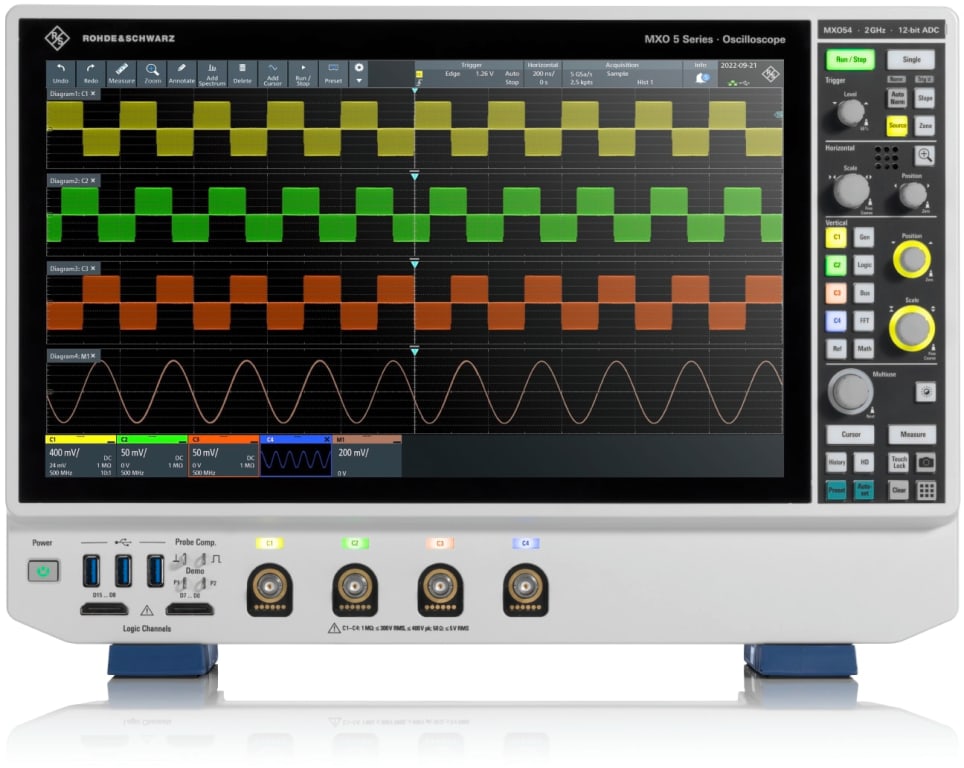Close Diagram1: C1 tab
Screen dimensions: 964x768
(93, 93)
